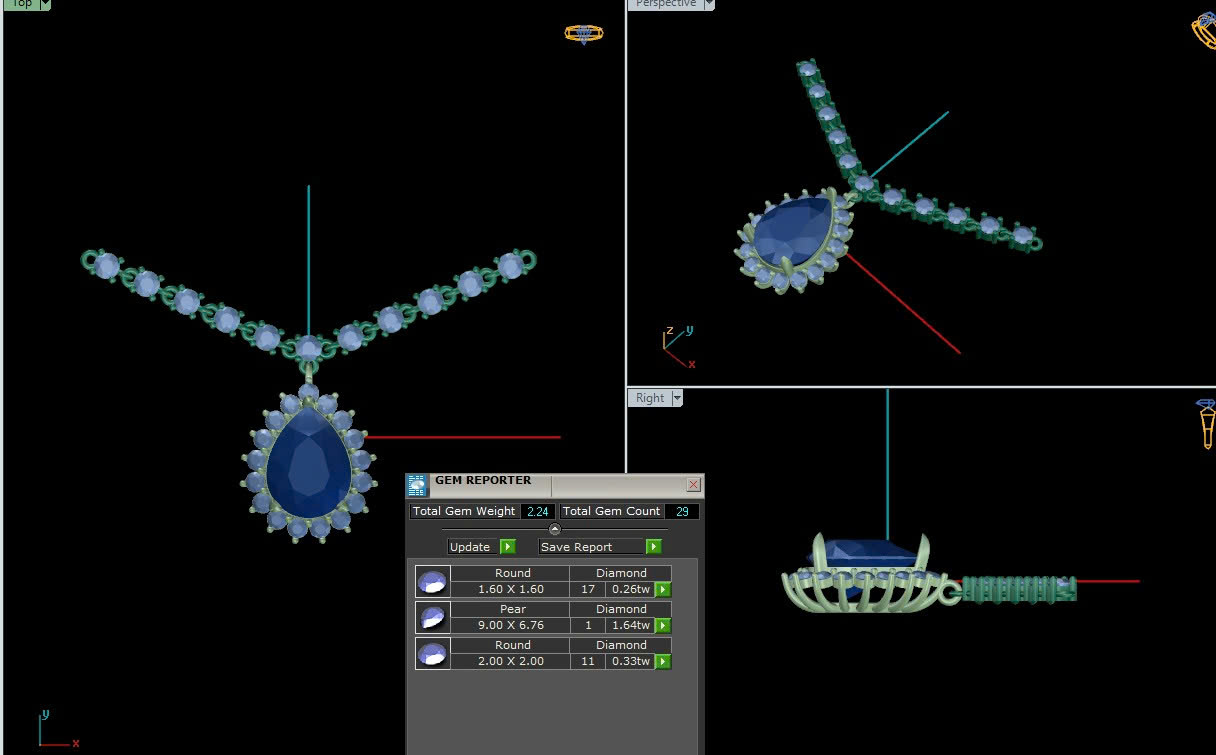This screenshot has height=755, width=1216.
Task: Click the green arrow next to Update
Action: [x=508, y=547]
